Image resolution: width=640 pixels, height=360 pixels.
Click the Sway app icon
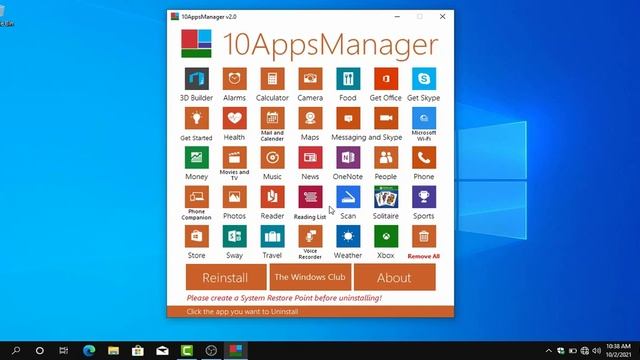coord(234,236)
